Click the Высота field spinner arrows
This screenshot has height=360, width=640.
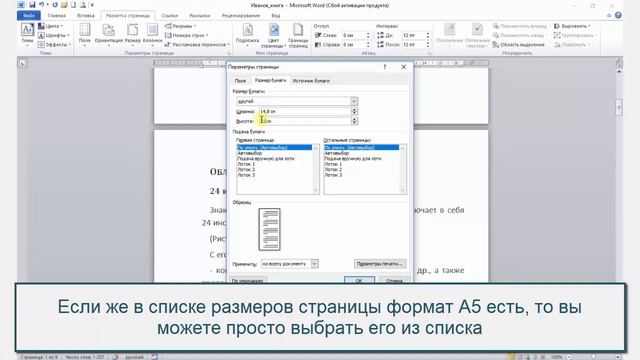click(354, 121)
